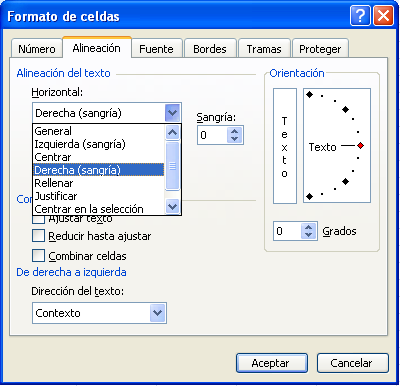This screenshot has height=386, width=400.
Task: Toggle the Combinar celdas checkbox
Action: [x=38, y=256]
